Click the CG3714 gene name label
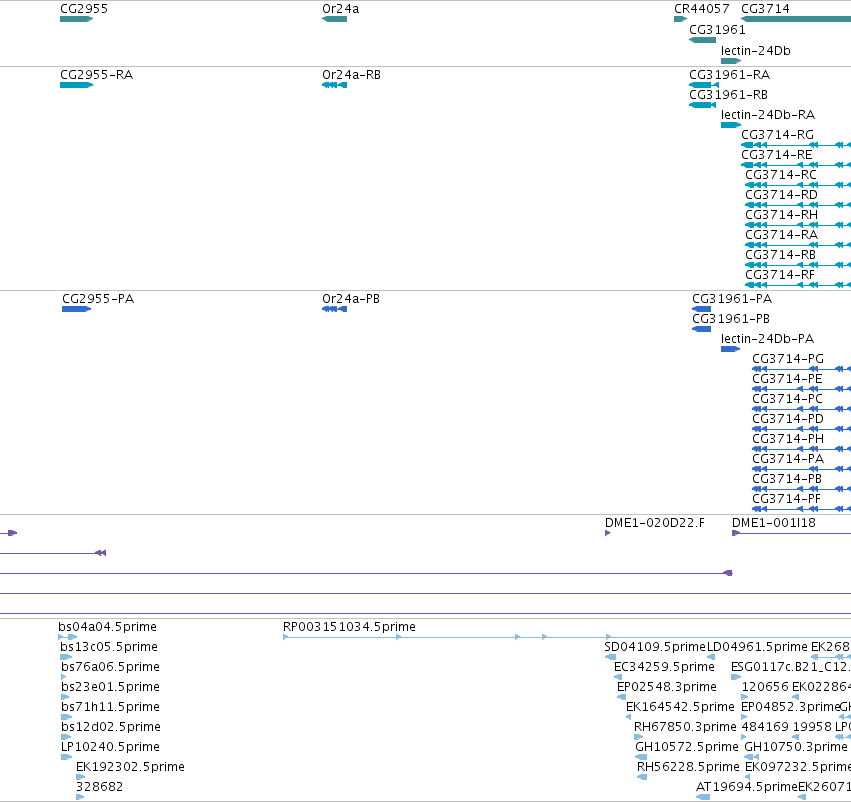 pos(765,9)
